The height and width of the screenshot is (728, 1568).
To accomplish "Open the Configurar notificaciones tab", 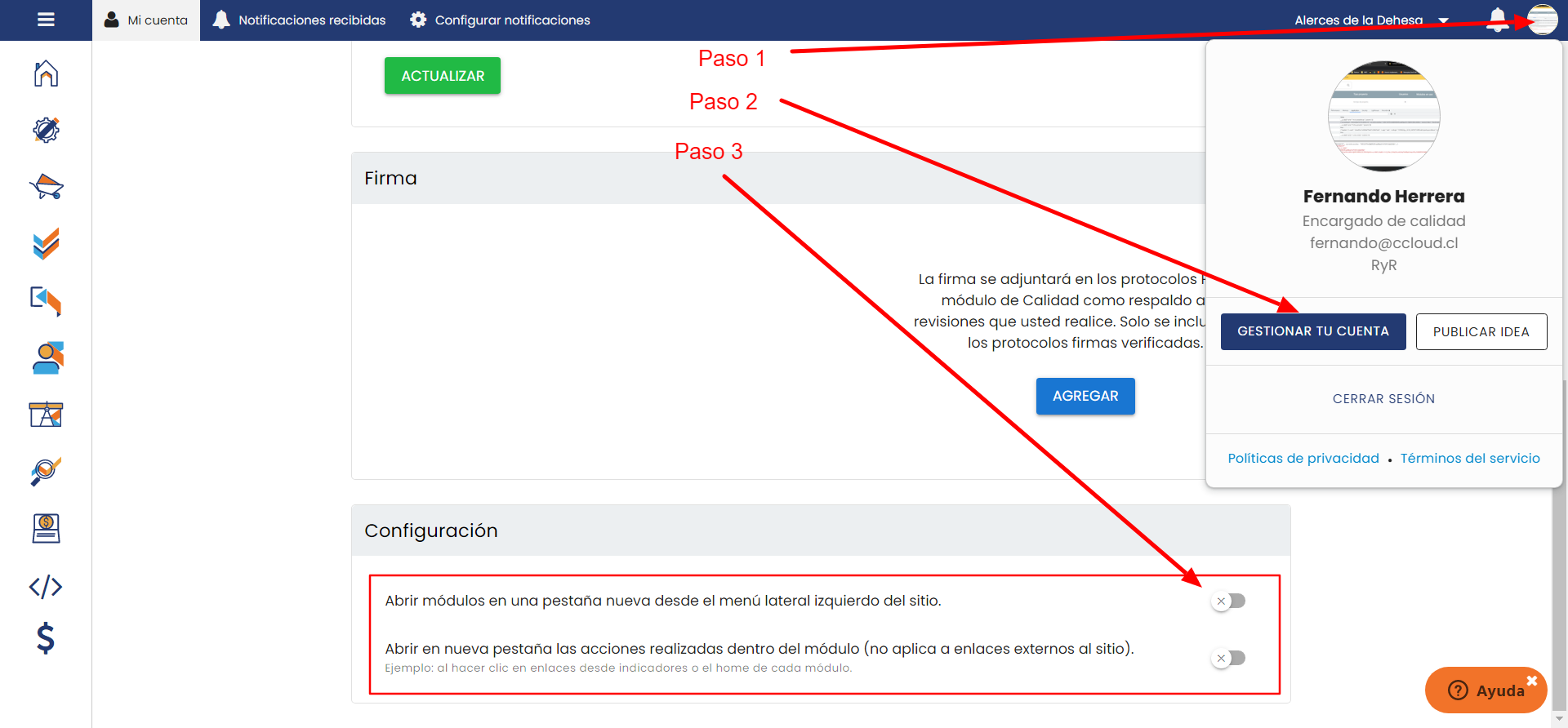I will coord(500,20).
